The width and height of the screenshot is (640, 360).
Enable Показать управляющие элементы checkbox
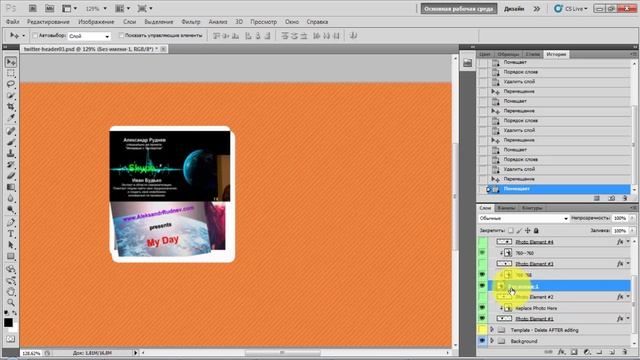coord(121,36)
